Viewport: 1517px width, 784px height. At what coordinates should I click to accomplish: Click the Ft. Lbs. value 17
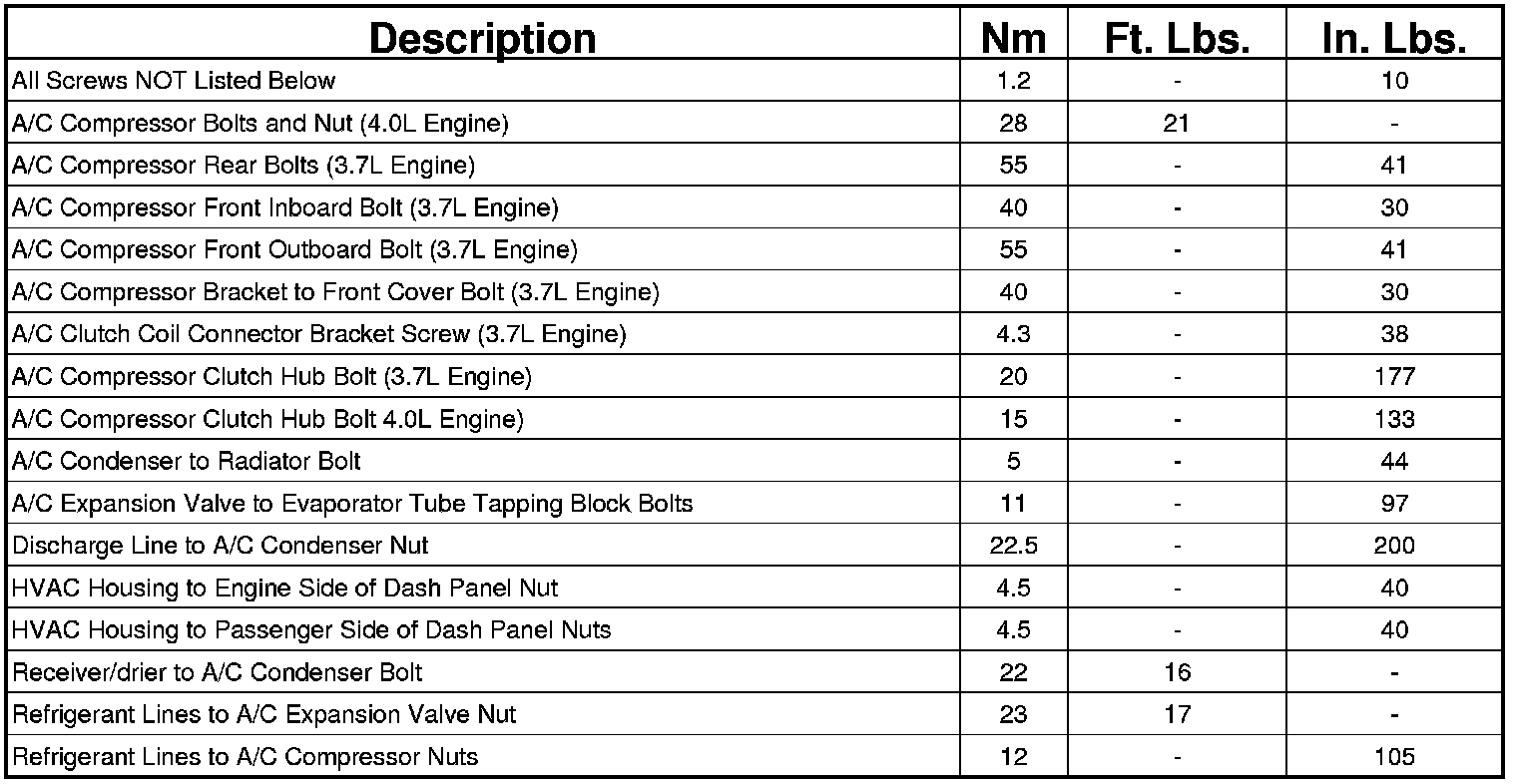click(x=1177, y=714)
